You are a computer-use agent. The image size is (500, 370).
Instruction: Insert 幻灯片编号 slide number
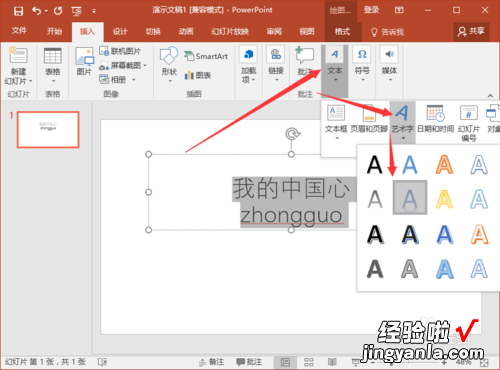[x=469, y=123]
